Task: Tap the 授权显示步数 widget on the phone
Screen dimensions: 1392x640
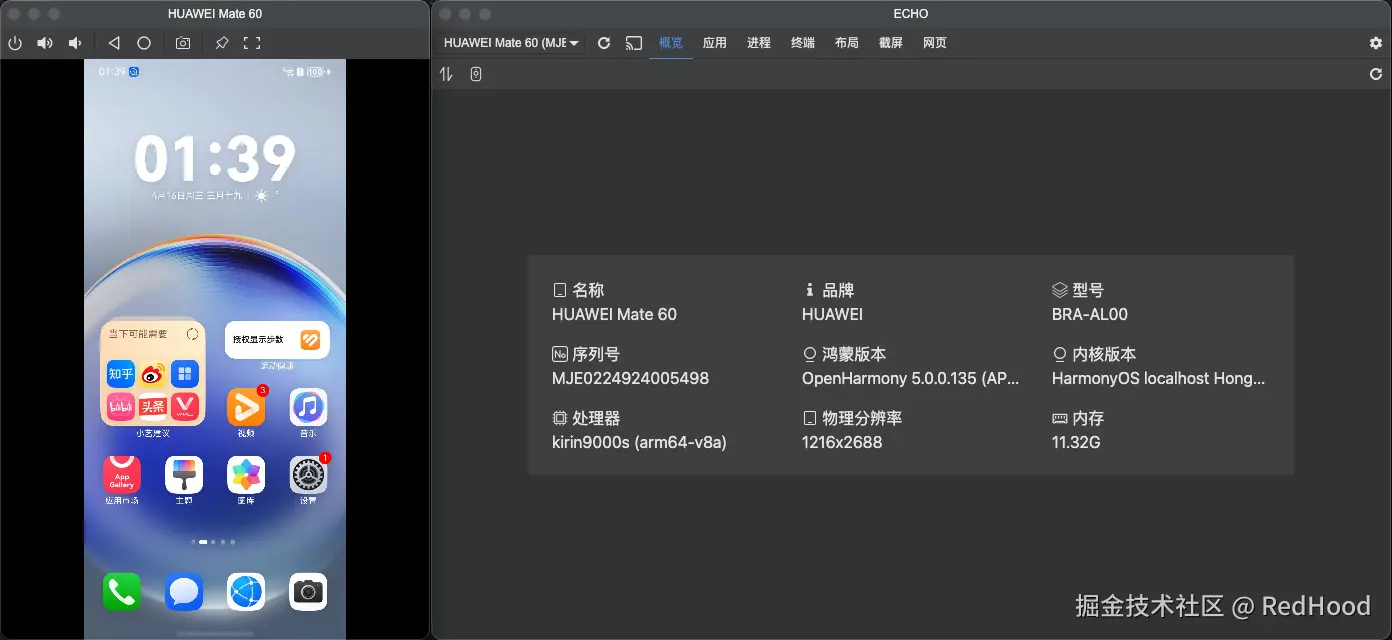Action: [x=277, y=340]
